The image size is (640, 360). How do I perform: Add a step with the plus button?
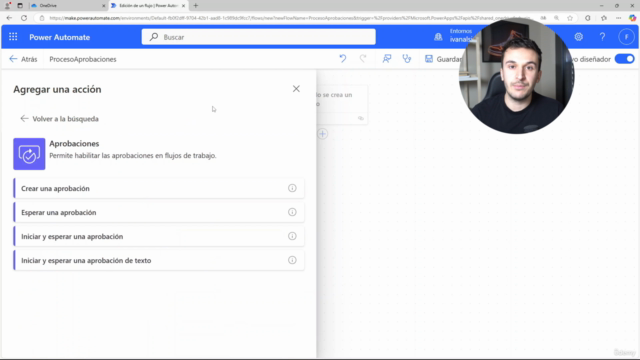[322, 133]
